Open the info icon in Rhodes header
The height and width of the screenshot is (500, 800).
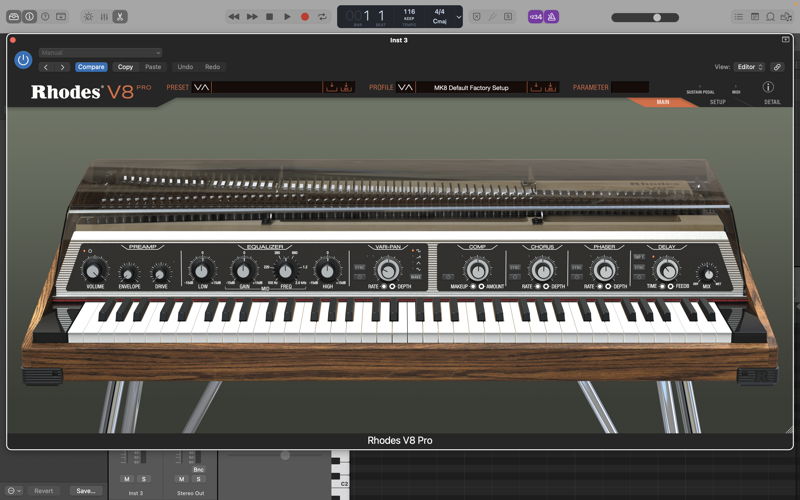pos(768,87)
